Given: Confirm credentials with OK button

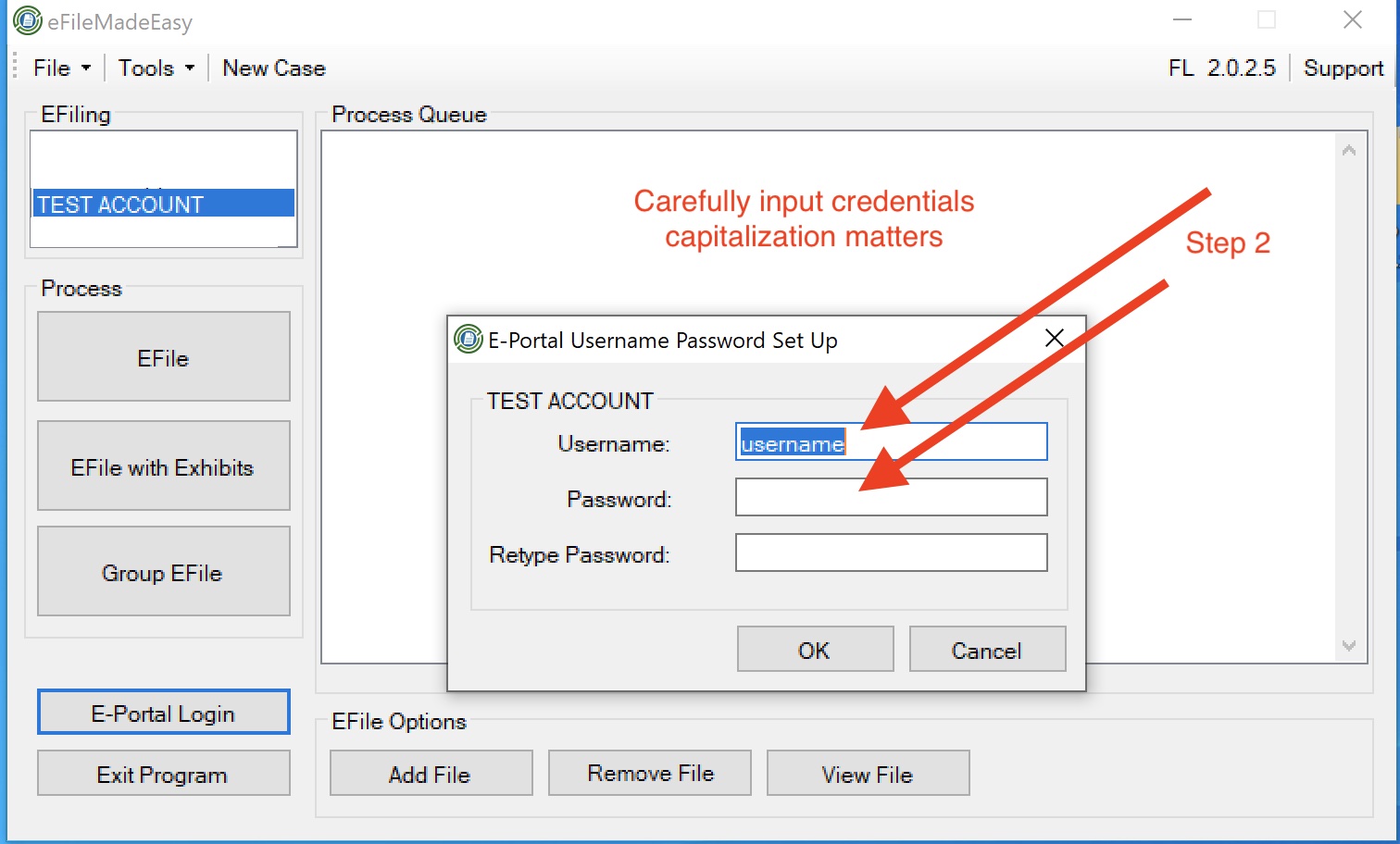Looking at the screenshot, I should click(816, 650).
